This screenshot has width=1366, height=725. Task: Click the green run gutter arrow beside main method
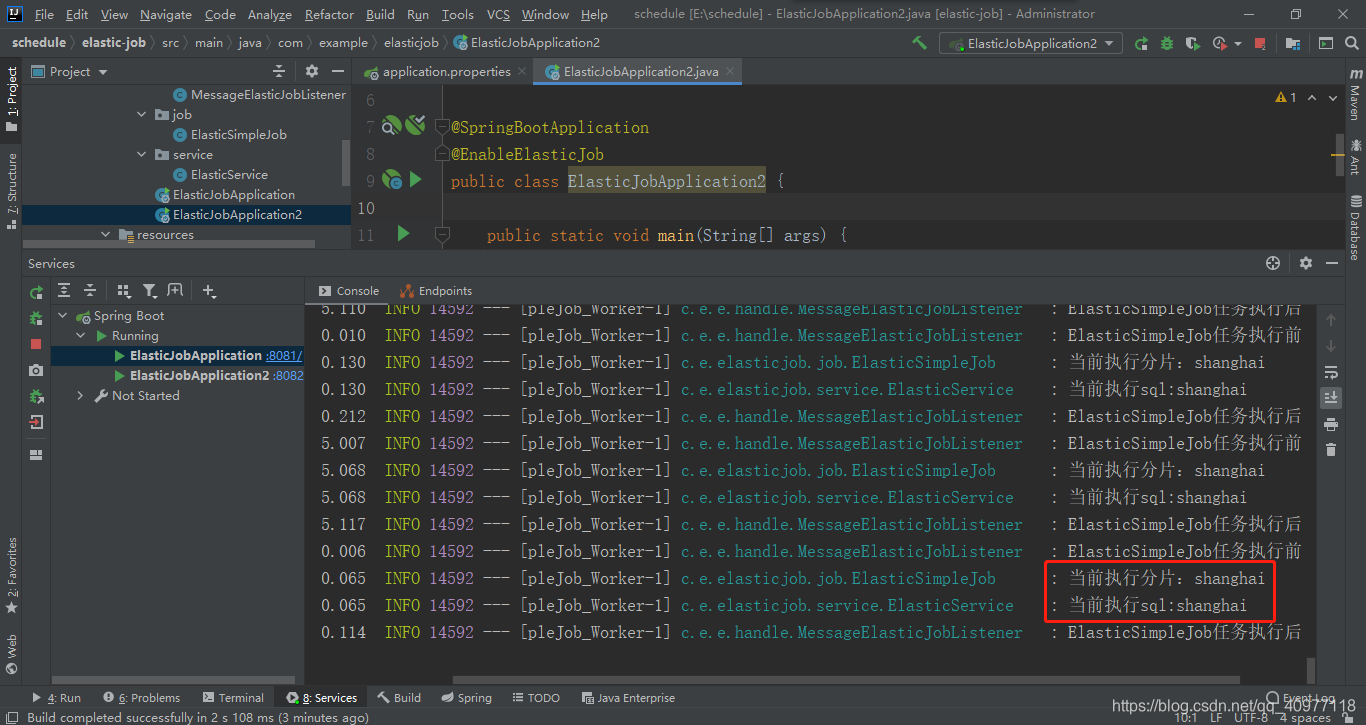tap(403, 233)
